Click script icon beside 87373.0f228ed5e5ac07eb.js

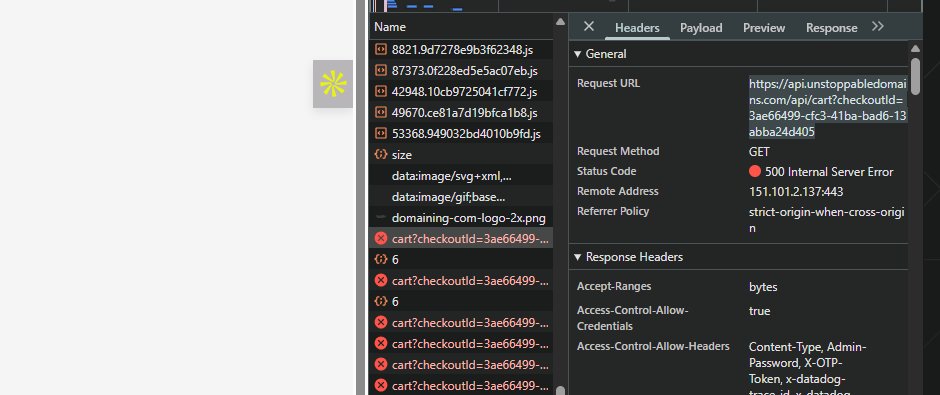[x=381, y=70]
